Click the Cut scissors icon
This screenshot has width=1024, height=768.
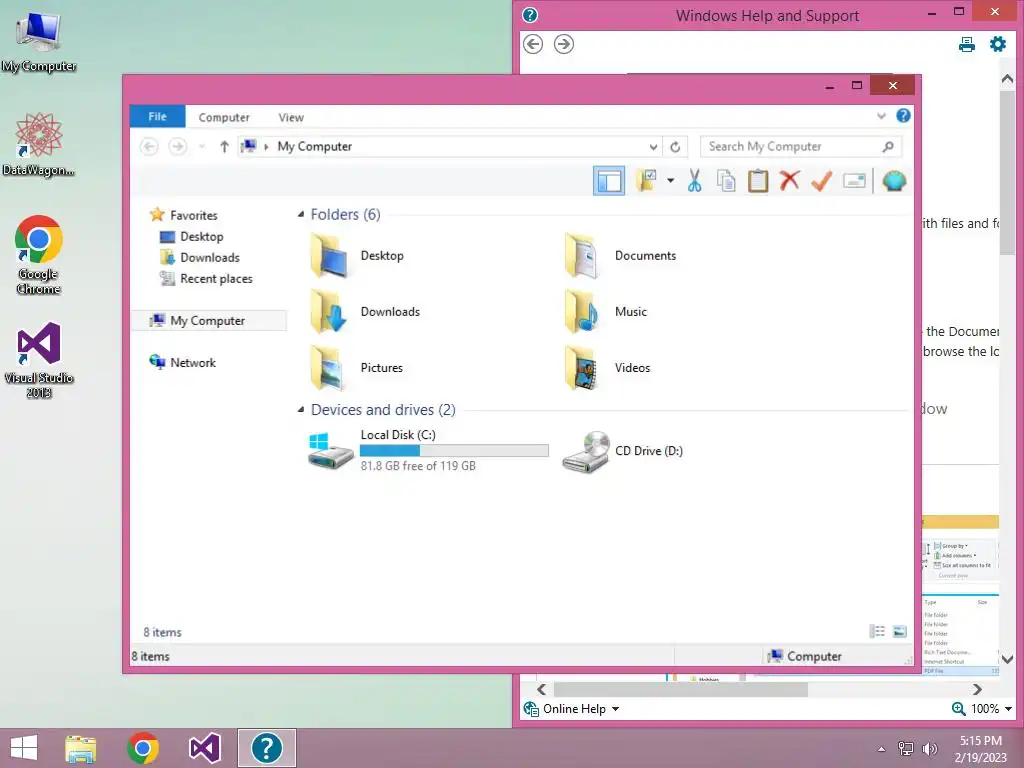coord(694,181)
